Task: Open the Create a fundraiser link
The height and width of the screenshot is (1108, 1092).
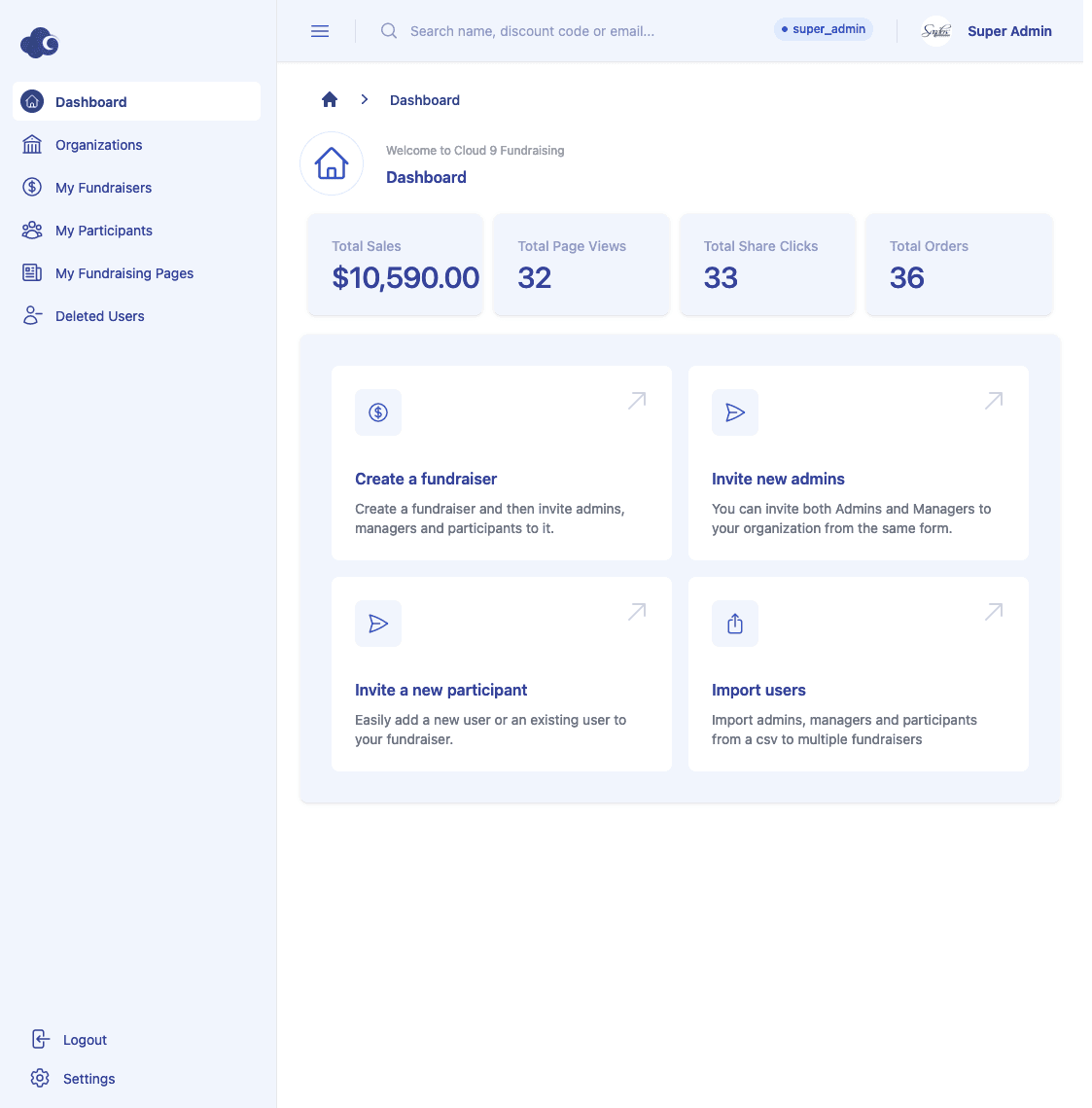Action: (426, 479)
